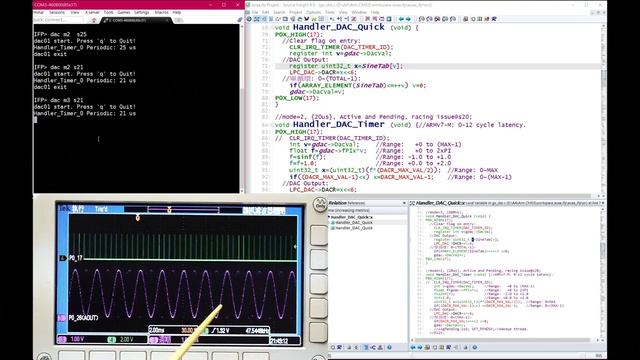Click the main editor vertical scrollbar
This screenshot has height=360, width=640.
click(x=603, y=108)
